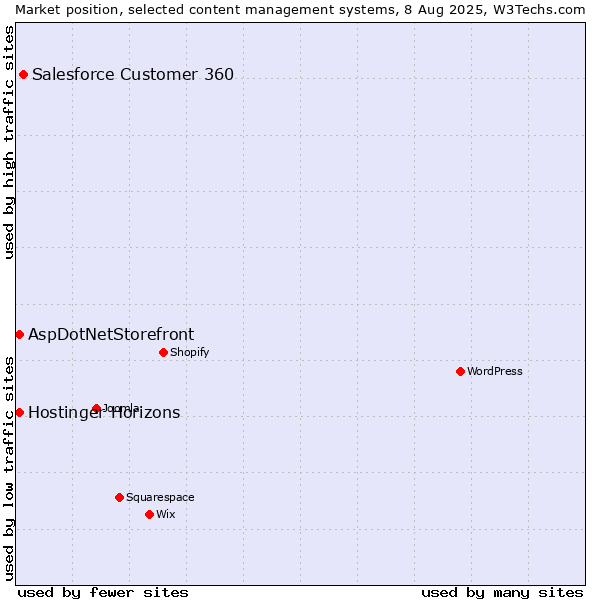
Task: Select the Shopify red data point
Action: point(163,352)
